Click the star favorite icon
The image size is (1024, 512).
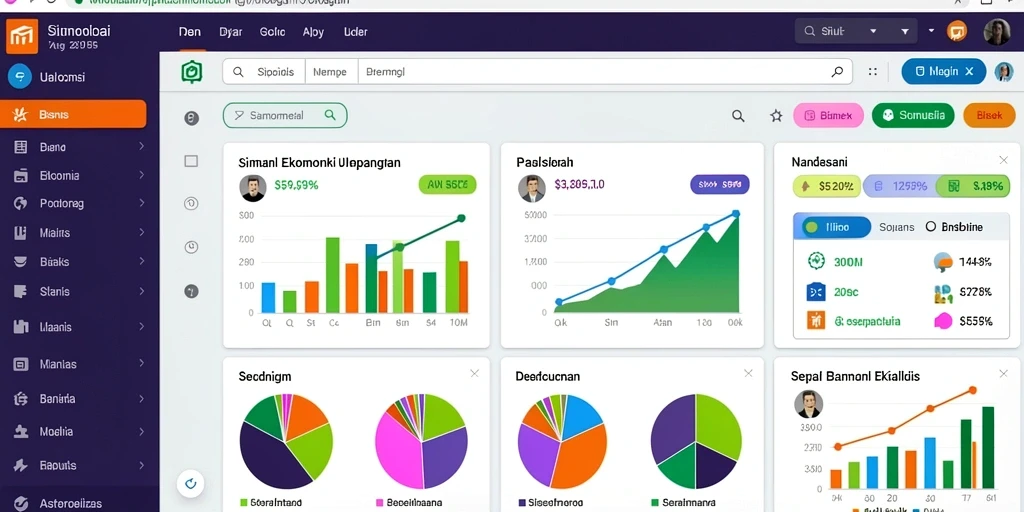click(776, 116)
